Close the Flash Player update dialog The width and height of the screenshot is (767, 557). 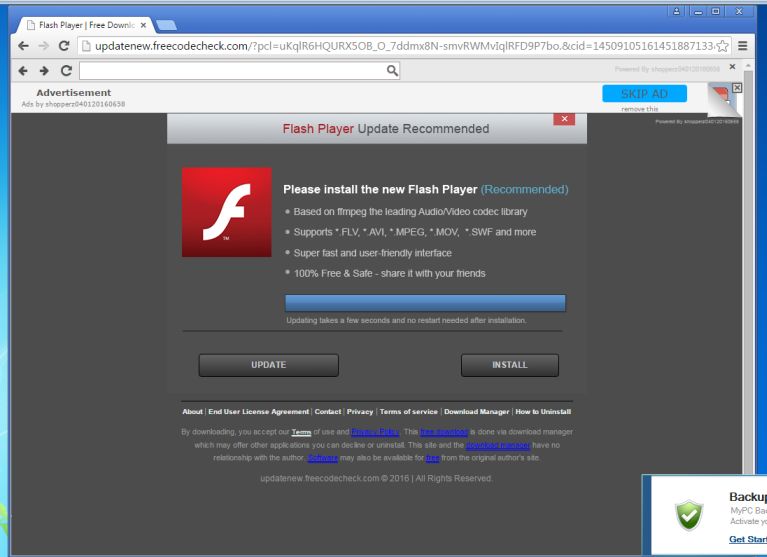click(564, 119)
